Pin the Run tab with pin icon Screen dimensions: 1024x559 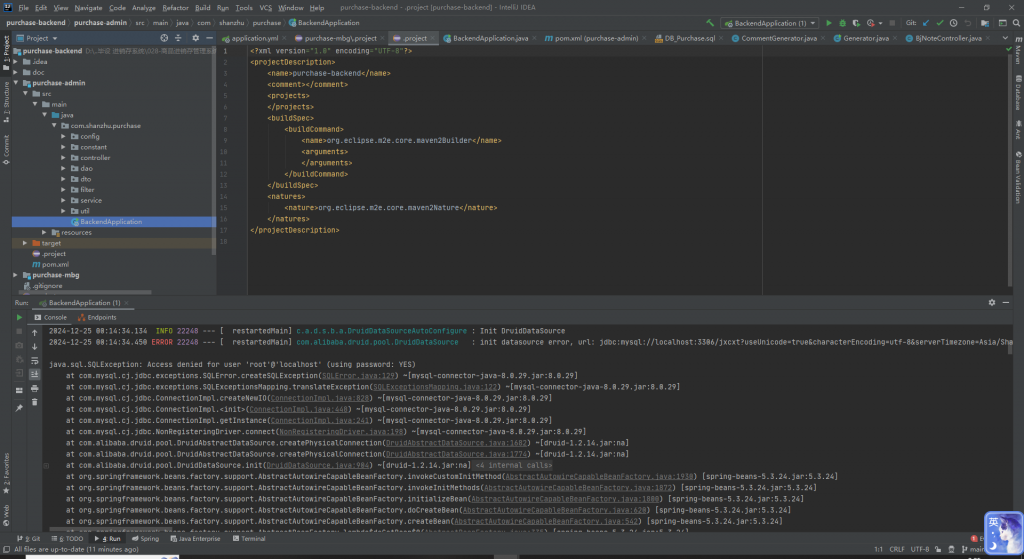point(19,407)
